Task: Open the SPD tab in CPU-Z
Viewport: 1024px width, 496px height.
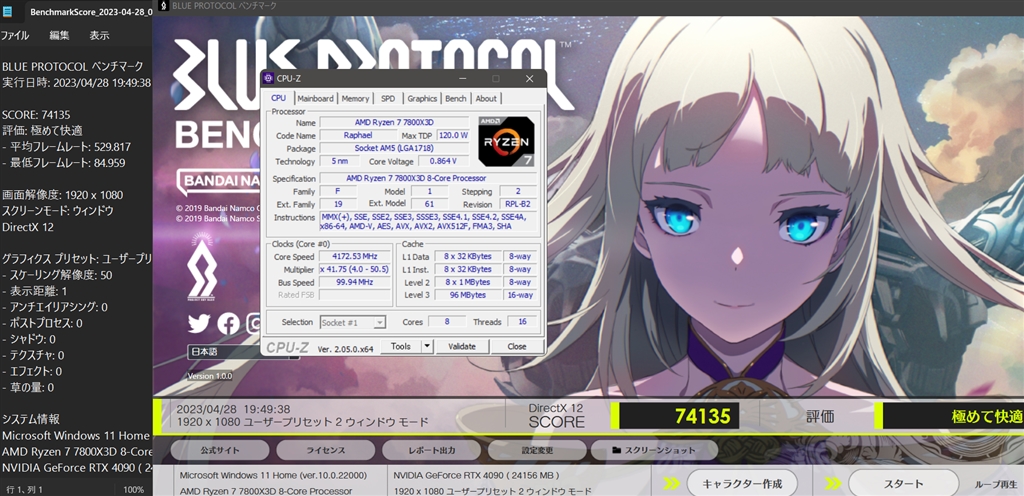Action: click(388, 99)
